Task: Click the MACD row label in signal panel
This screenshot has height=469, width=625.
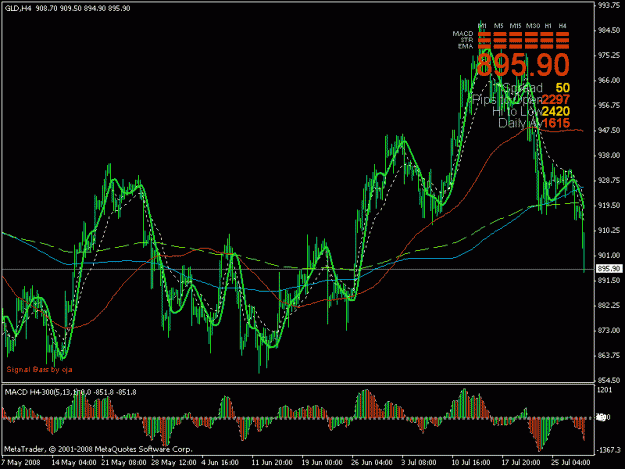Action: pyautogui.click(x=463, y=34)
